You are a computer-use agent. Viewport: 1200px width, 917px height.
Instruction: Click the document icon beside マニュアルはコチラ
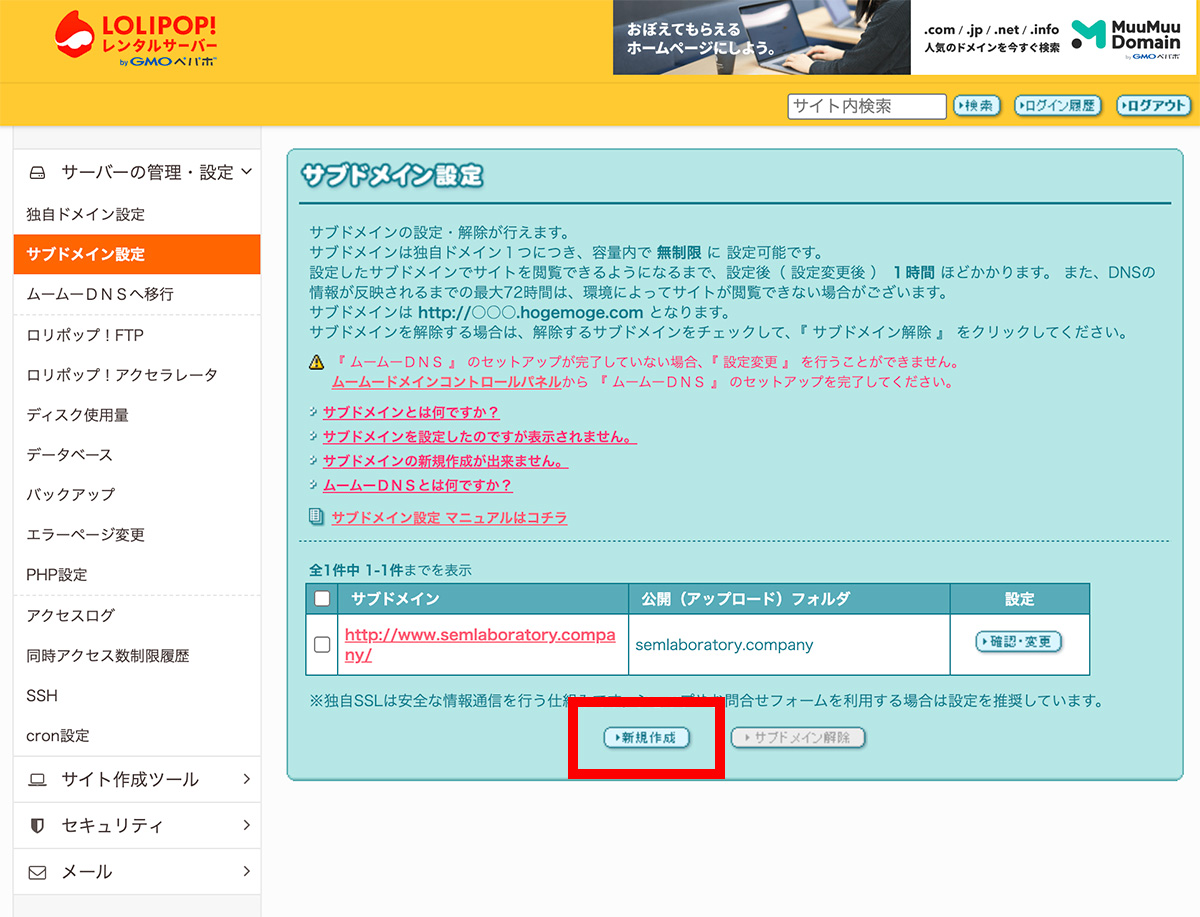point(316,517)
